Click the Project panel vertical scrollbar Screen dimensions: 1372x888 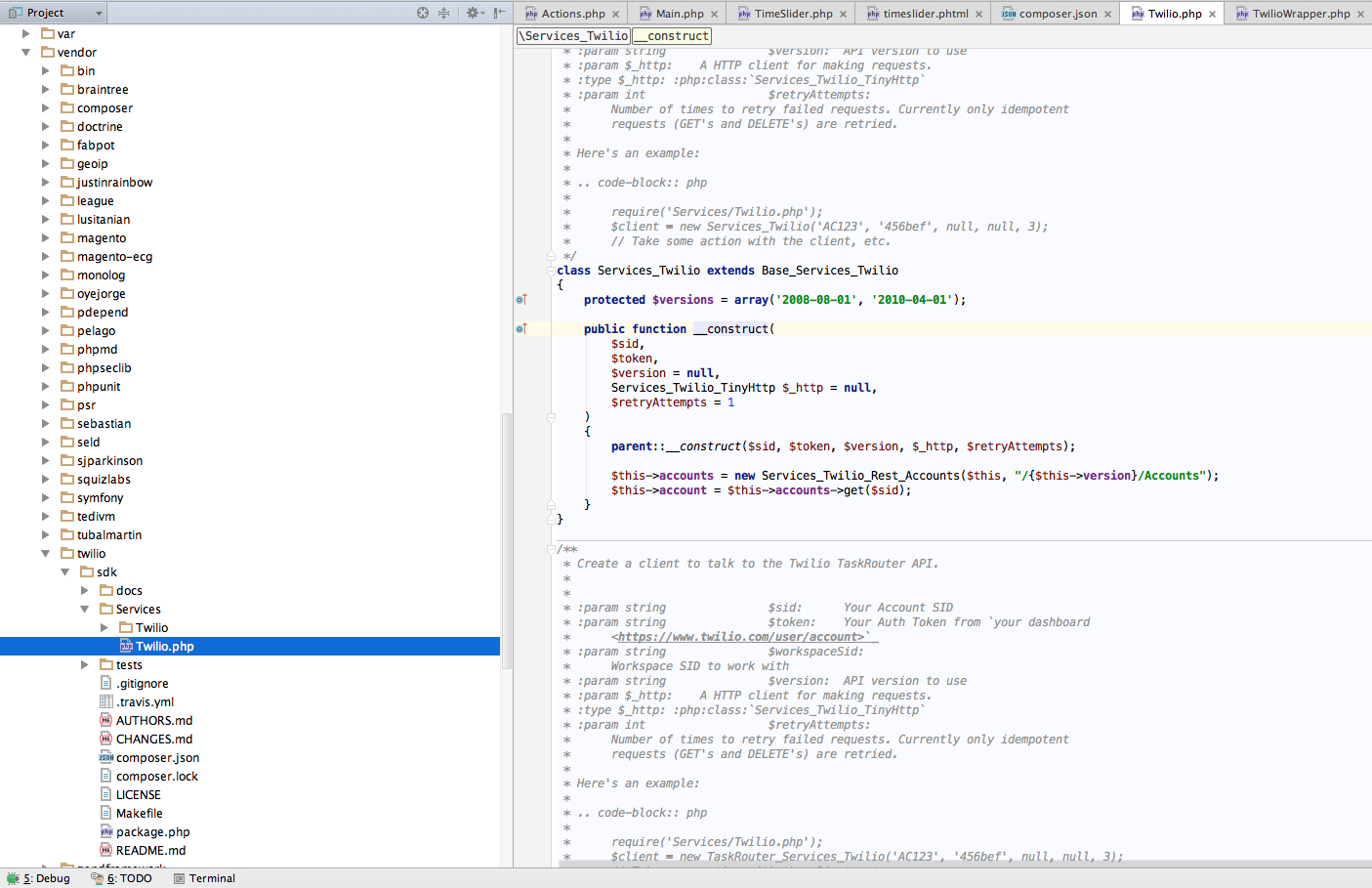pyautogui.click(x=507, y=540)
